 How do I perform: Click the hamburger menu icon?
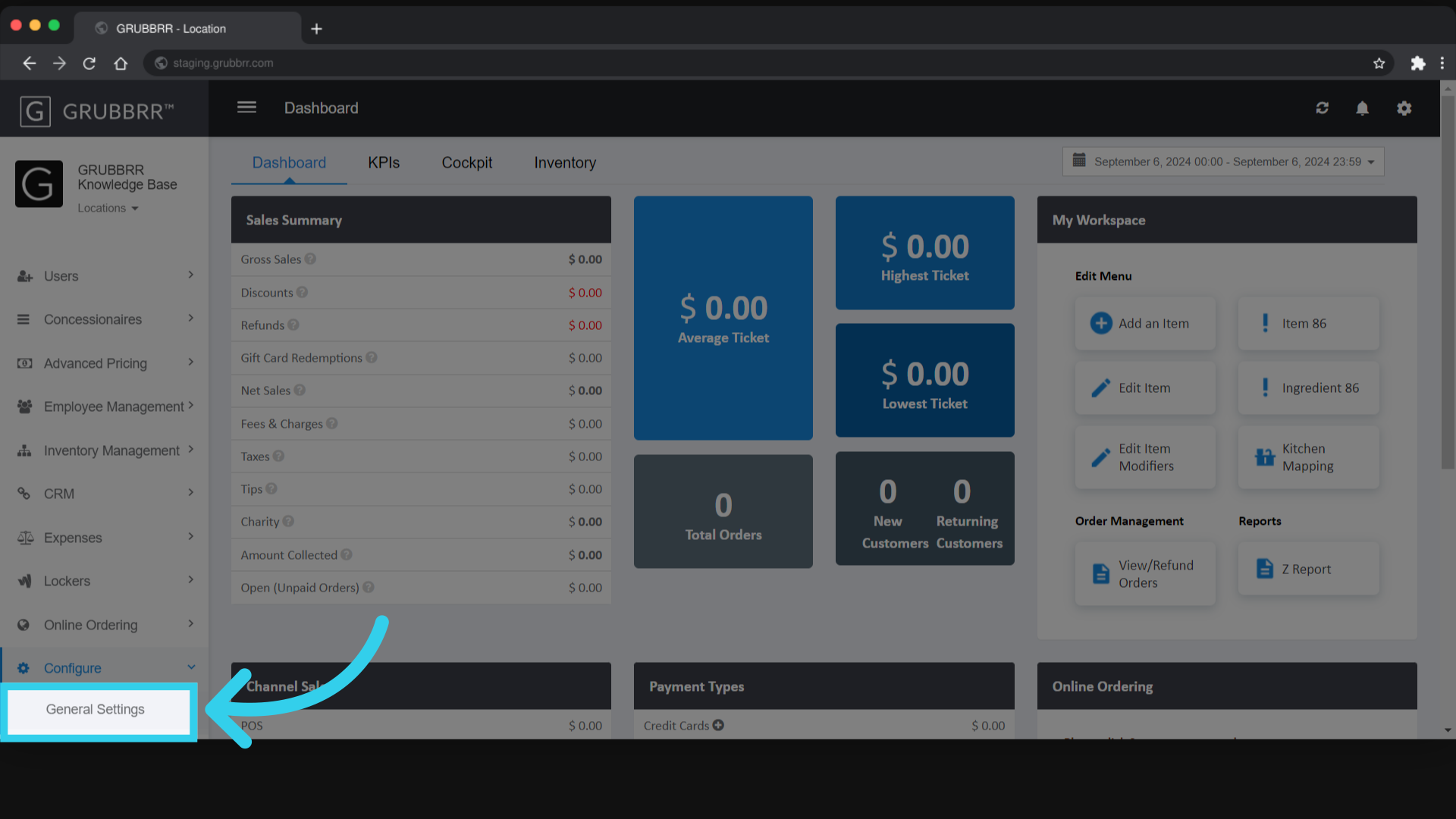[x=246, y=108]
